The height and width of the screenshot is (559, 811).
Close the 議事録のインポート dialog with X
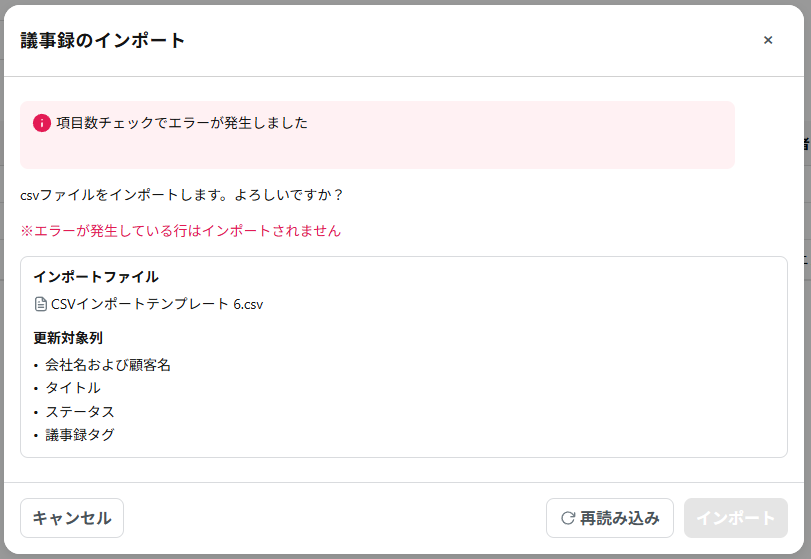[x=768, y=40]
